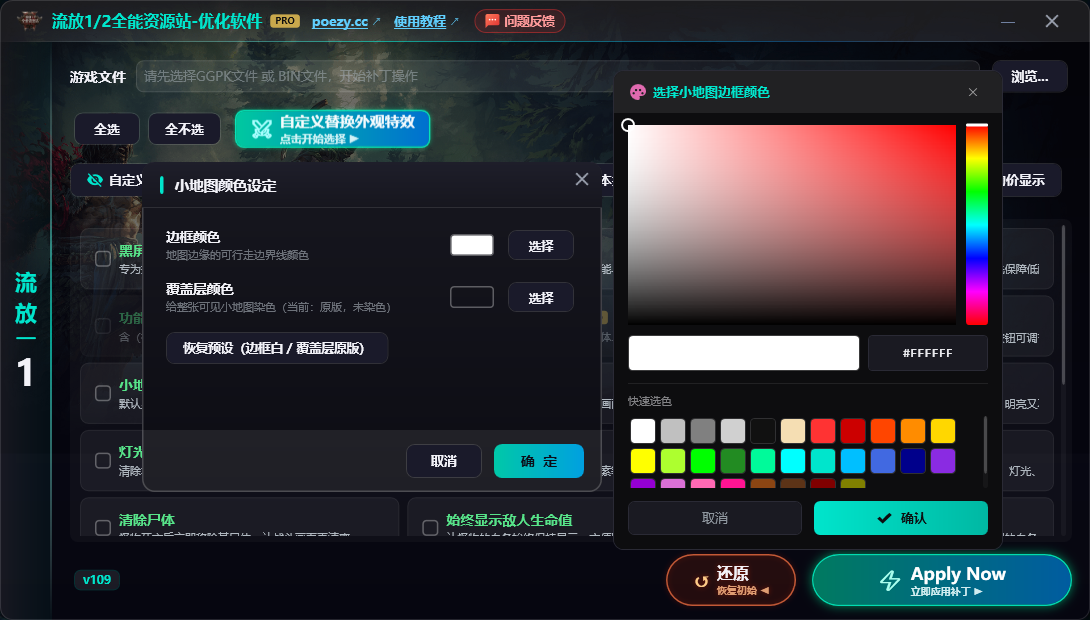Viewport: 1090px width, 620px height.
Task: Click the rainbow hue slider
Action: pos(977,224)
